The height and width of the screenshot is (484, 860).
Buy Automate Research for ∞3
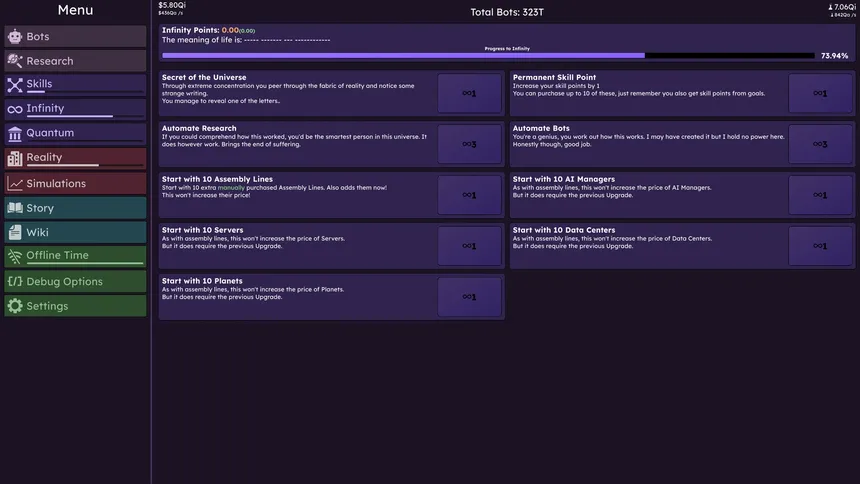469,144
